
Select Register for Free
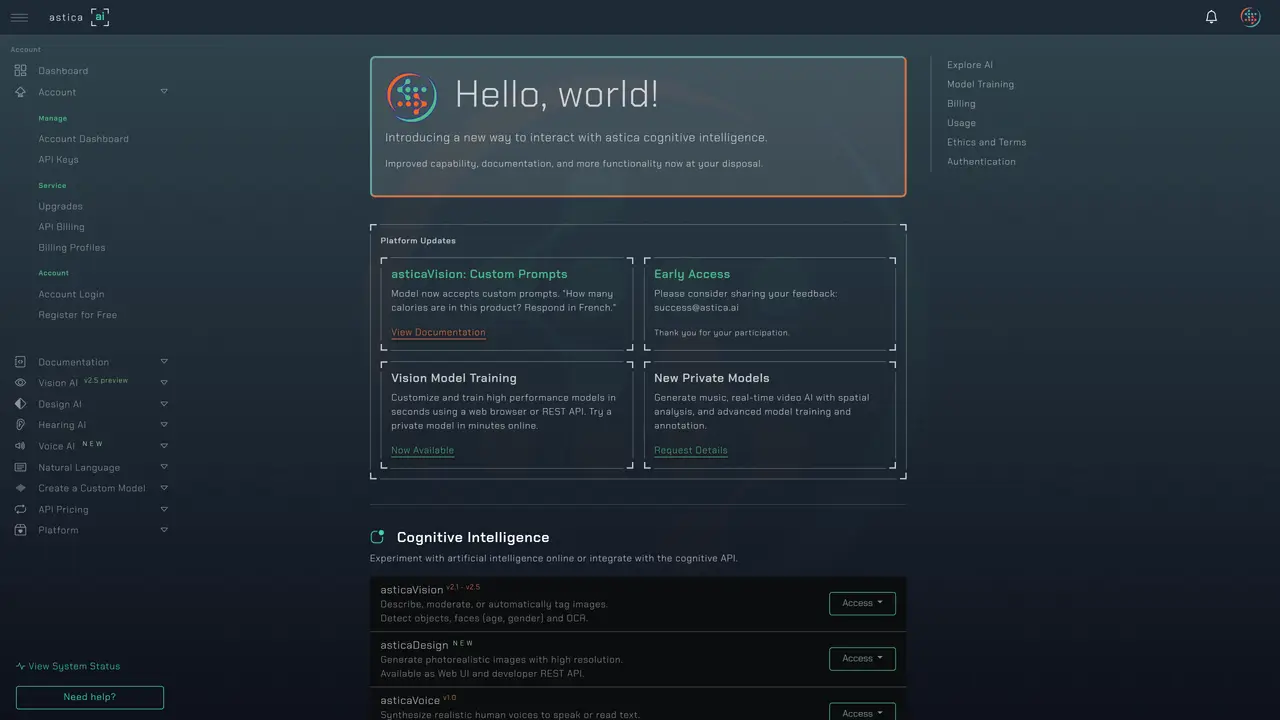[x=77, y=315]
